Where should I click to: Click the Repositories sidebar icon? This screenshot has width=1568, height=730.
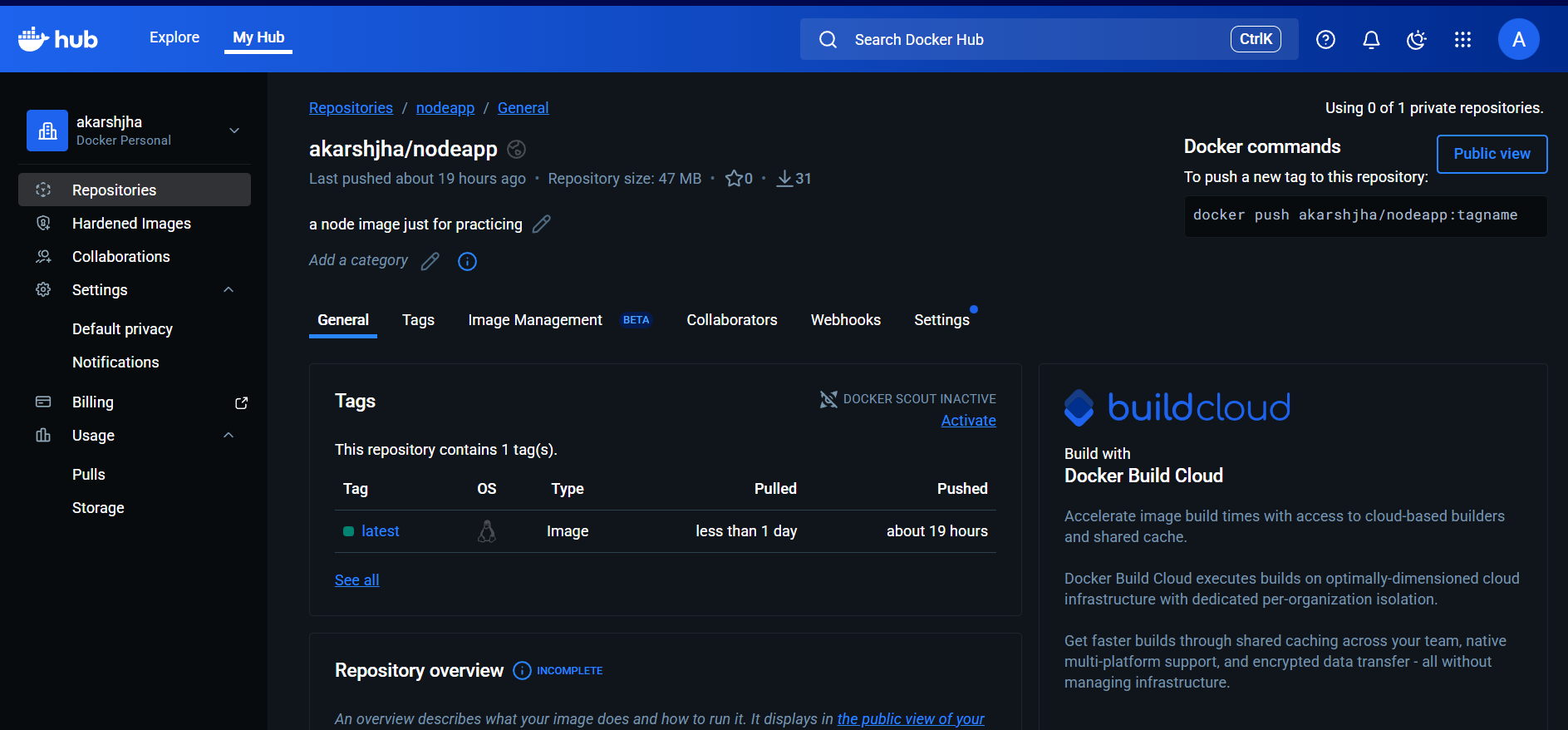coord(43,190)
